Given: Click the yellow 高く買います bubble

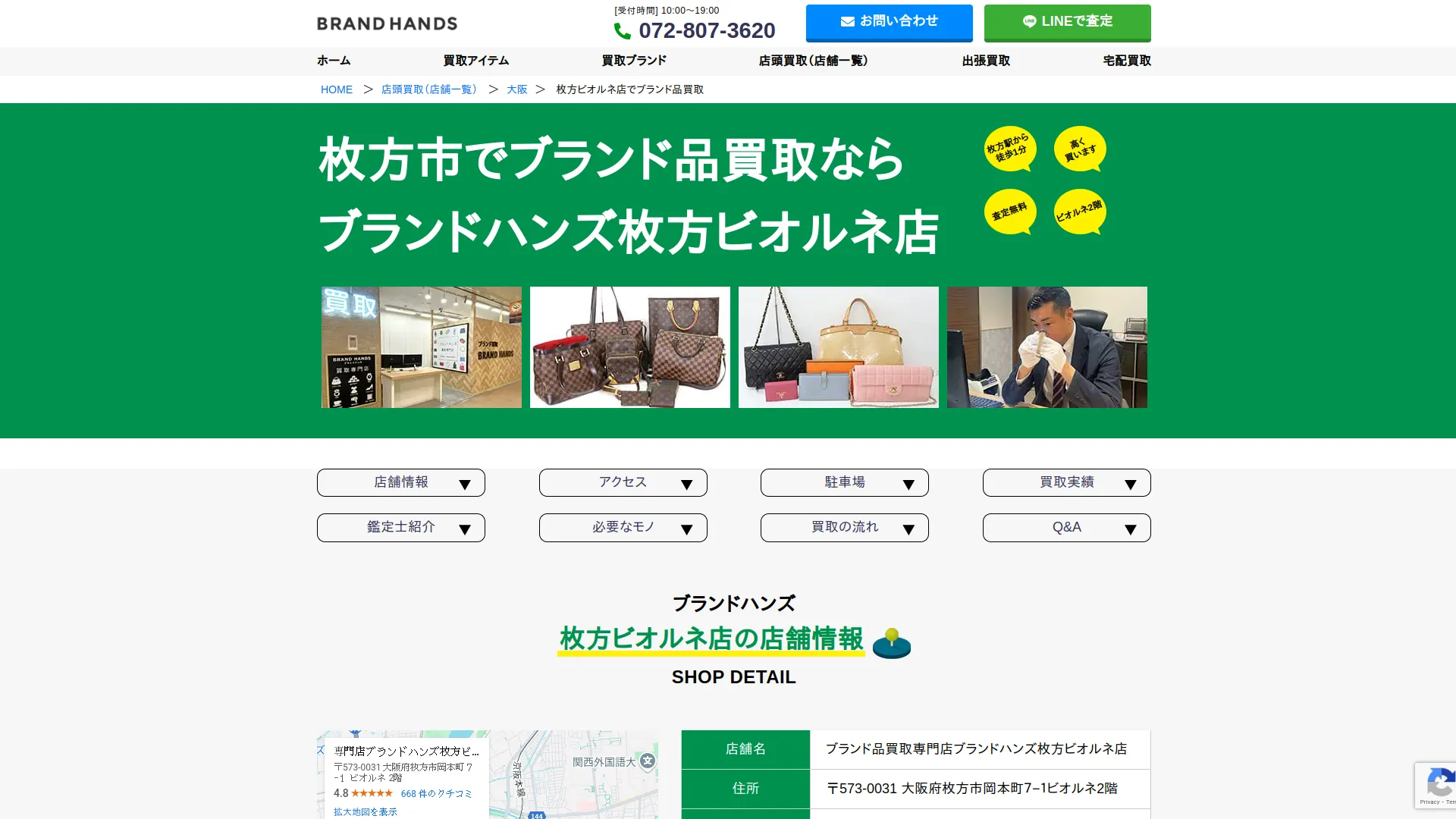Looking at the screenshot, I should coord(1080,149).
